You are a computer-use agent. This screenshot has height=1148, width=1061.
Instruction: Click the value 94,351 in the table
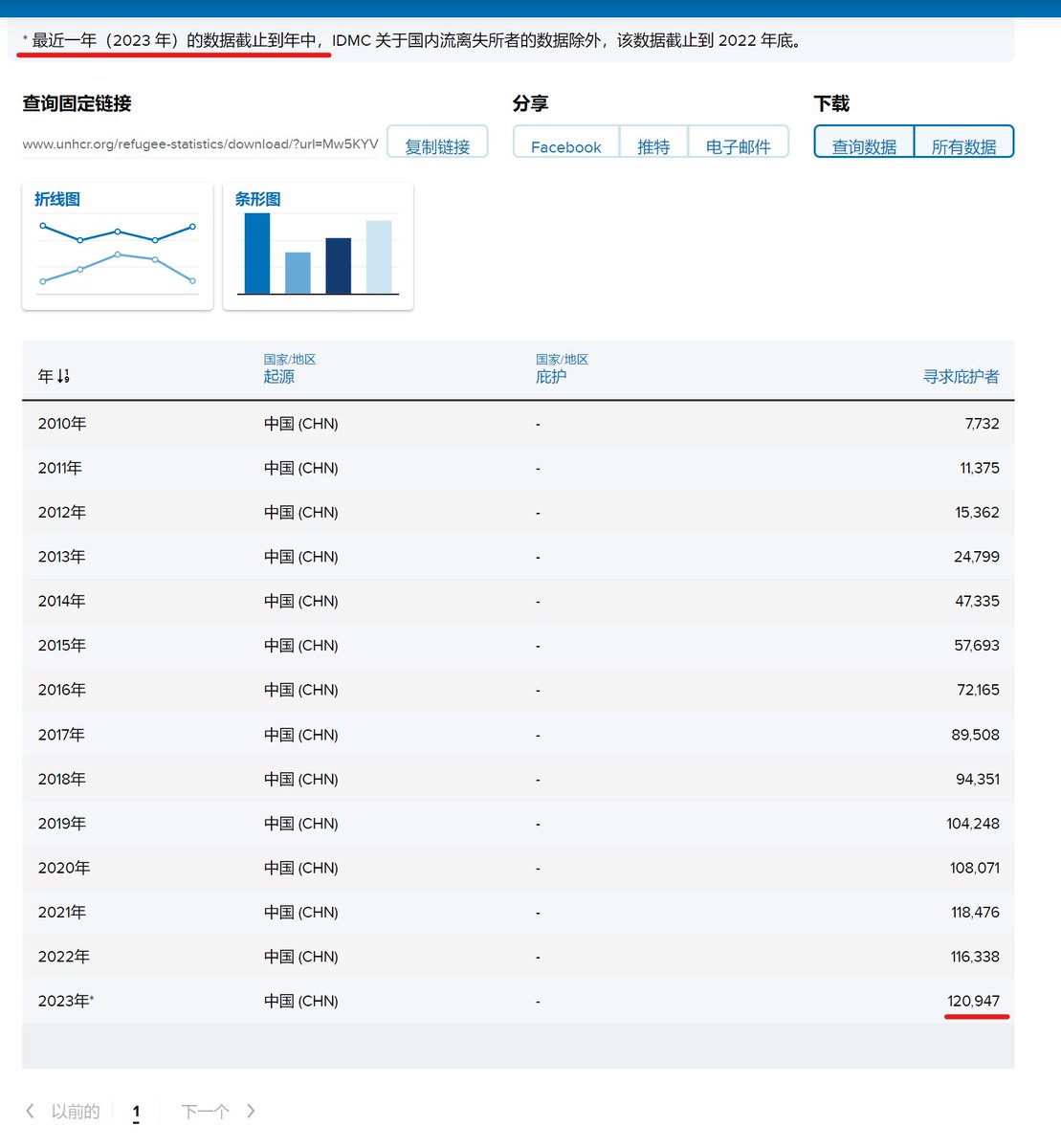pyautogui.click(x=978, y=779)
